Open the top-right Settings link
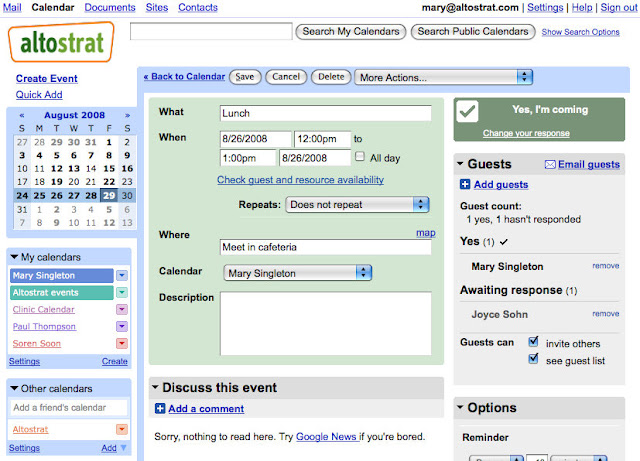Image resolution: width=640 pixels, height=461 pixels. [545, 7]
